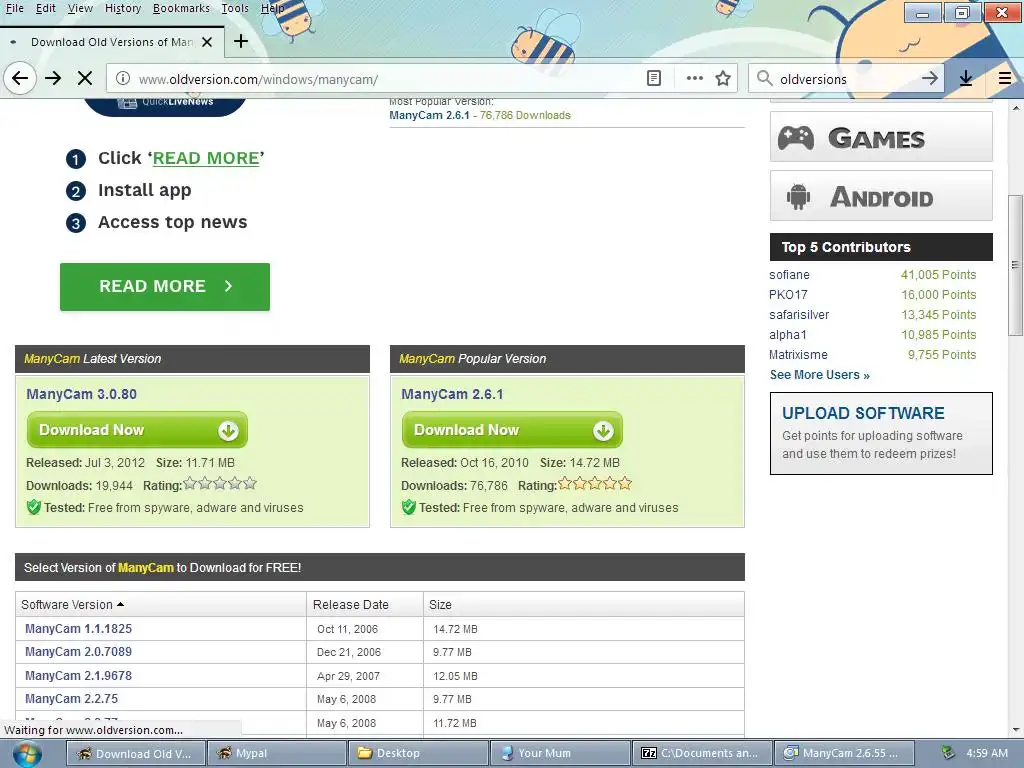Click the search box containing oldversions
Image resolution: width=1024 pixels, height=768 pixels.
(x=846, y=79)
